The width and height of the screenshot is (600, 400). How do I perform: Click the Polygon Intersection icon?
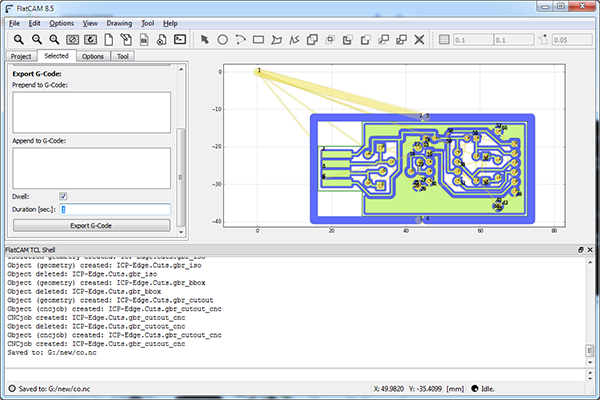coord(330,39)
